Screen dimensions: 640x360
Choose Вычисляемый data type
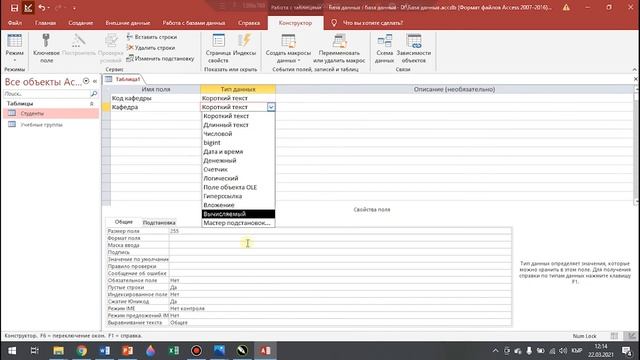pyautogui.click(x=238, y=214)
